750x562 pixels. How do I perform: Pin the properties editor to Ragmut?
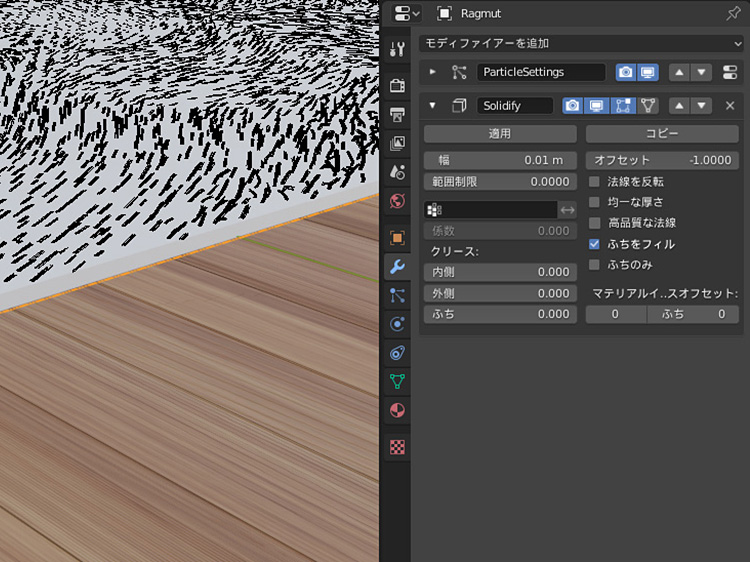733,14
